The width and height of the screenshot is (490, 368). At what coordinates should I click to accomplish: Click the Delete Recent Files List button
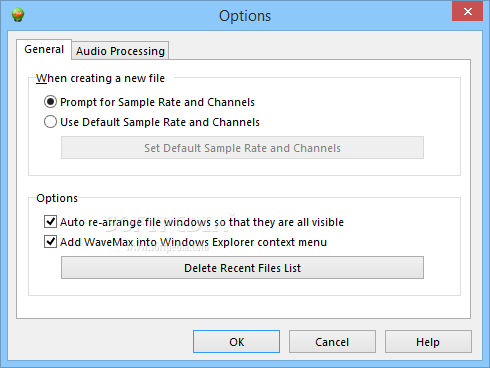[242, 268]
